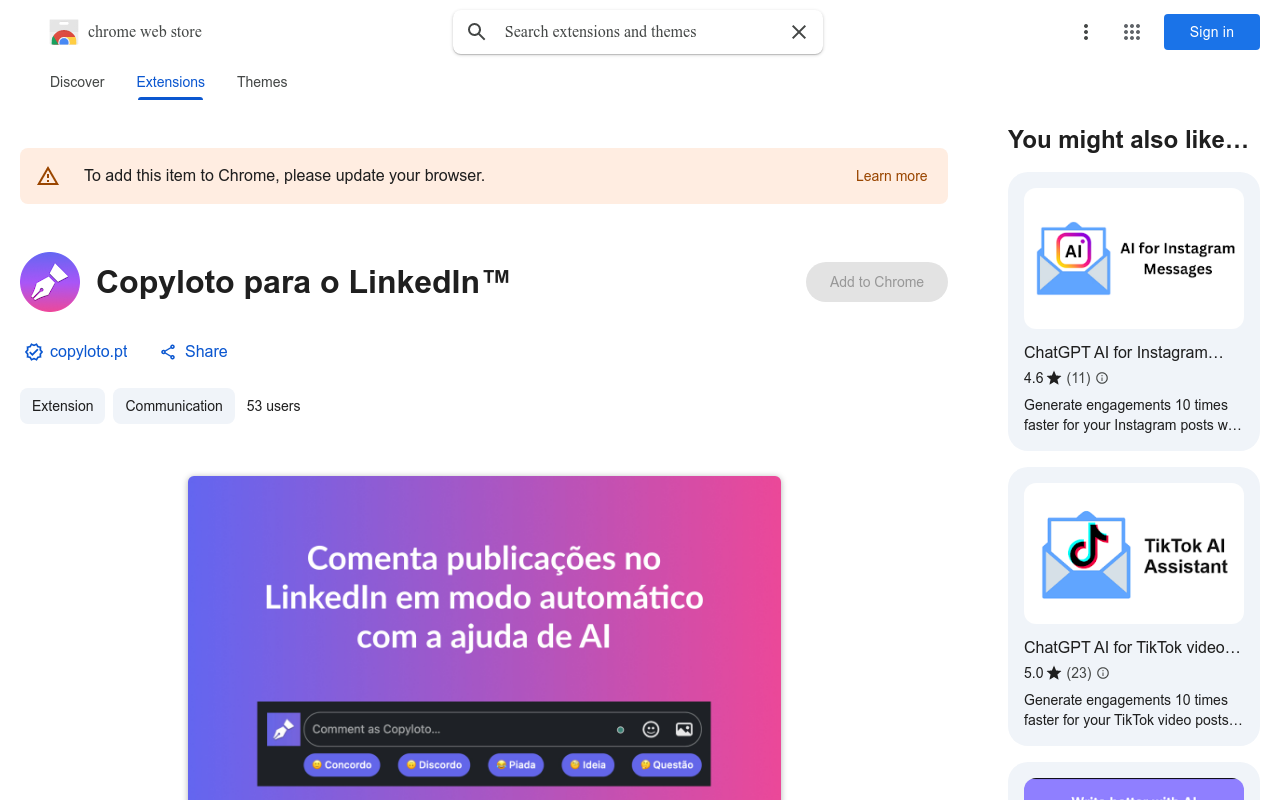Open ChatGPT AI for Instagram title
Screen dimensions: 1280x800
pyautogui.click(x=1124, y=352)
